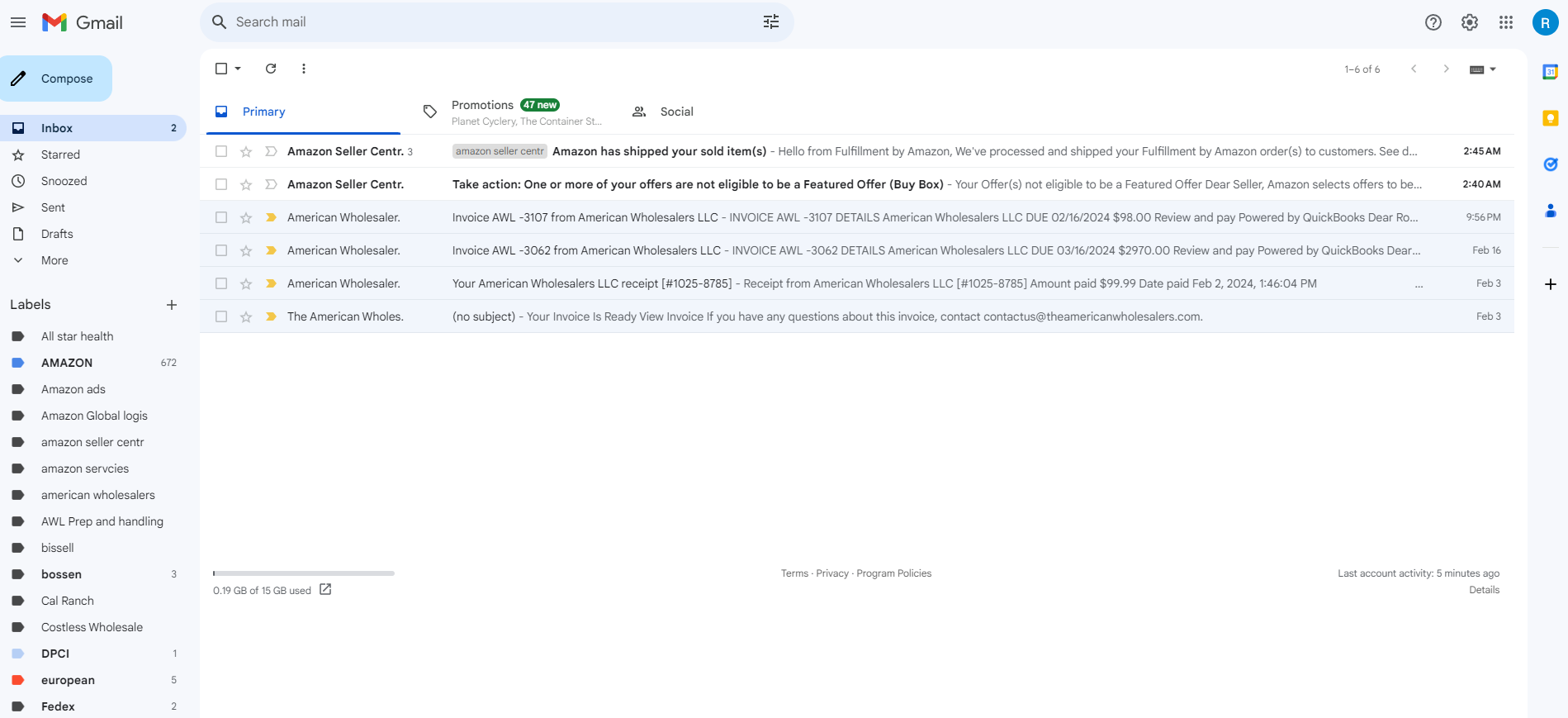The image size is (1568, 718).
Task: Open the Sent folder
Action: [x=93, y=207]
